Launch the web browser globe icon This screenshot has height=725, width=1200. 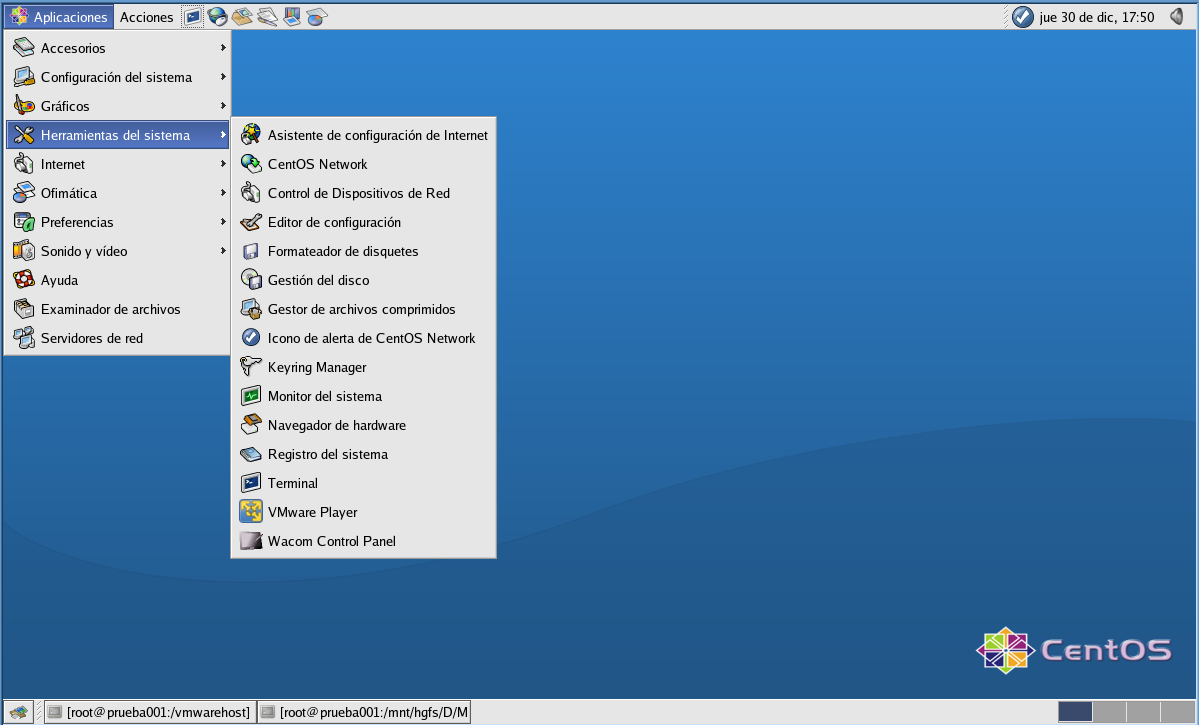(217, 17)
